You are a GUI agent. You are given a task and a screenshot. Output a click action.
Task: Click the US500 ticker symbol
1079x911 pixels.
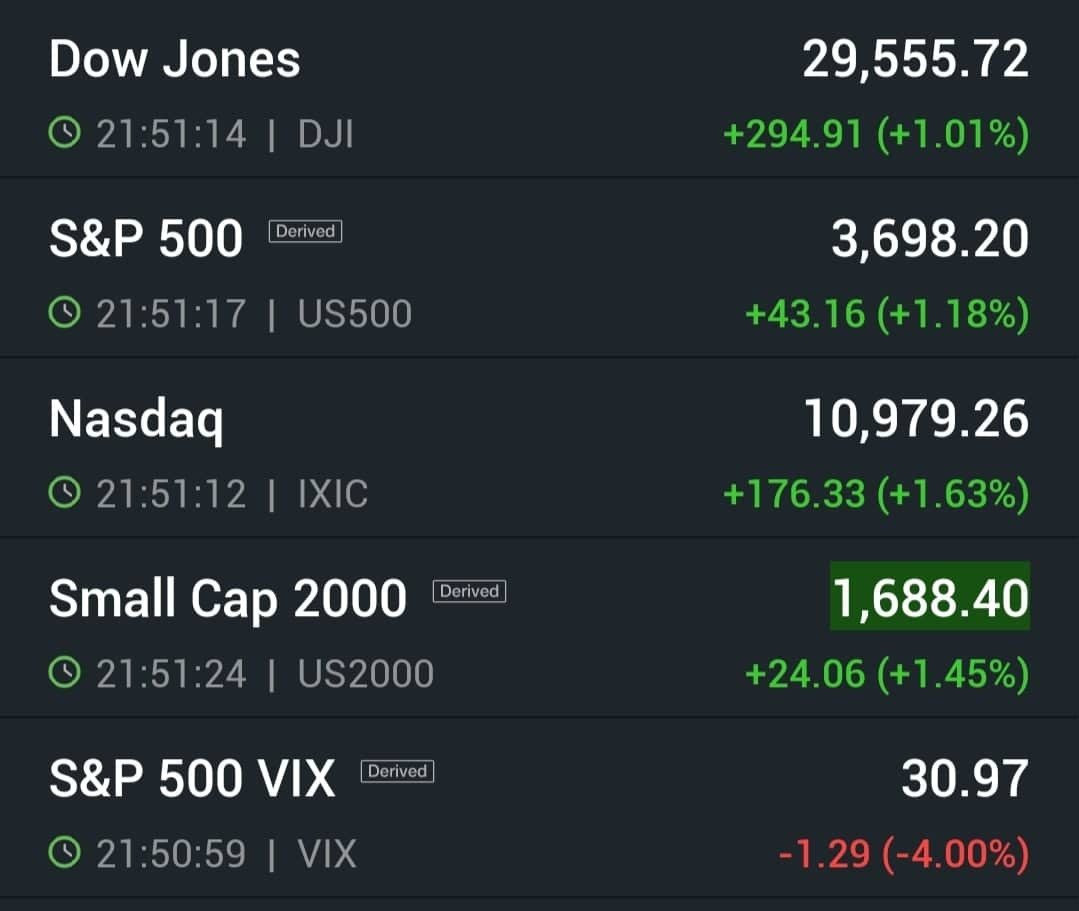(x=354, y=314)
